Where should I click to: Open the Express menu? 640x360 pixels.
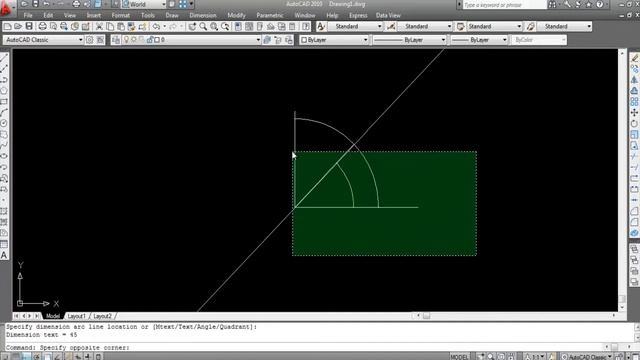click(x=358, y=16)
